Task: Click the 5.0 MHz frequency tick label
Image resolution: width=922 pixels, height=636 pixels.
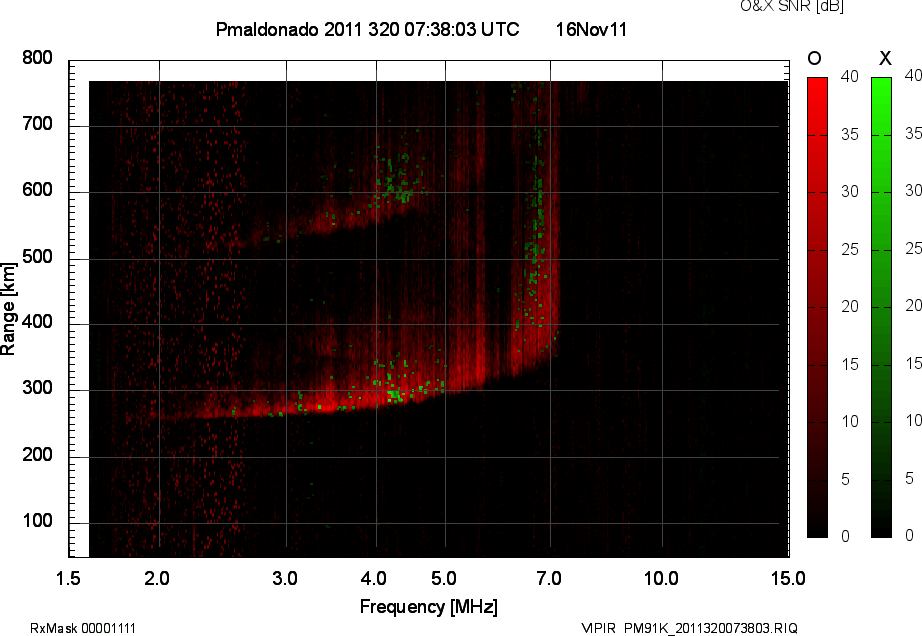Action: click(x=443, y=578)
